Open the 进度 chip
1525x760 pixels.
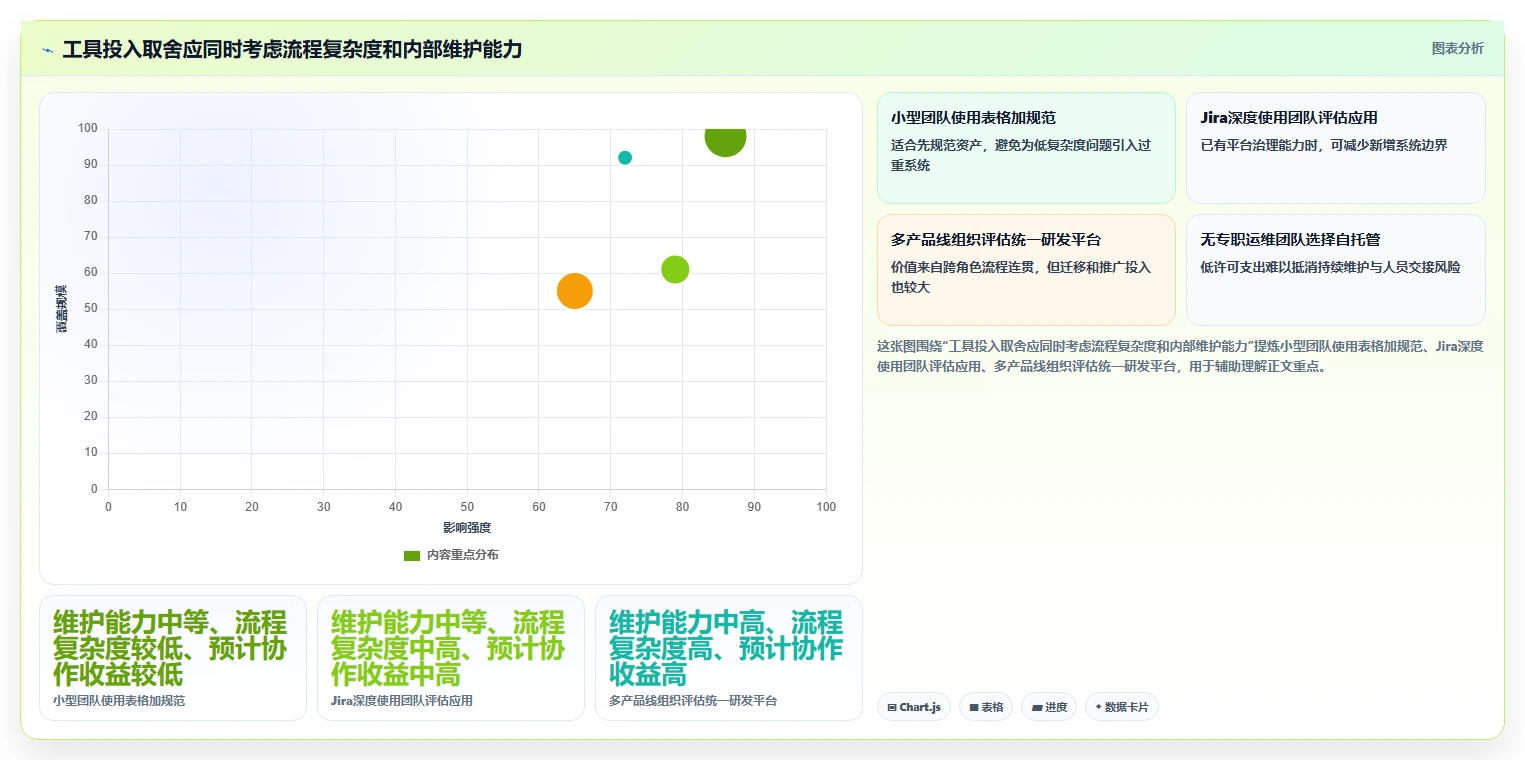click(x=1049, y=707)
